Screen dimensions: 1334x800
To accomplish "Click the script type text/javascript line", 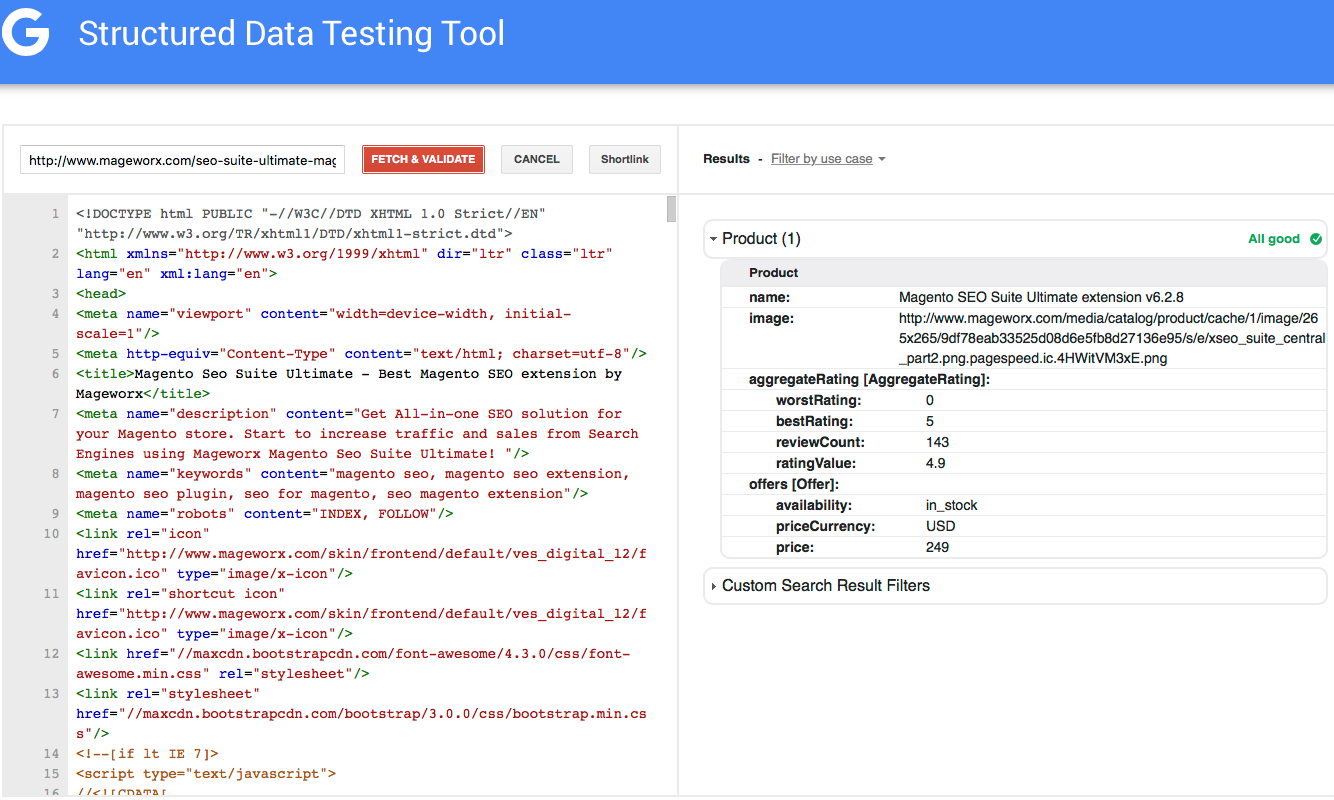I will (206, 774).
